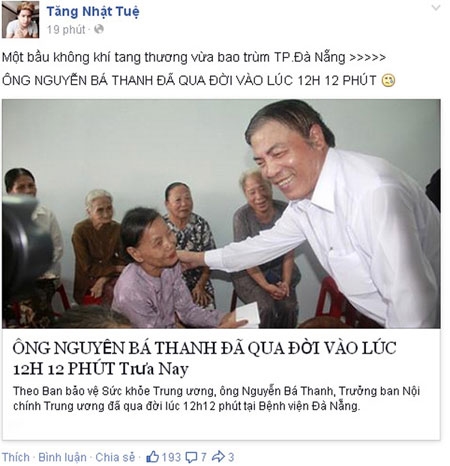Click Chia sẻ to share post
The image size is (450, 466).
pos(115,457)
